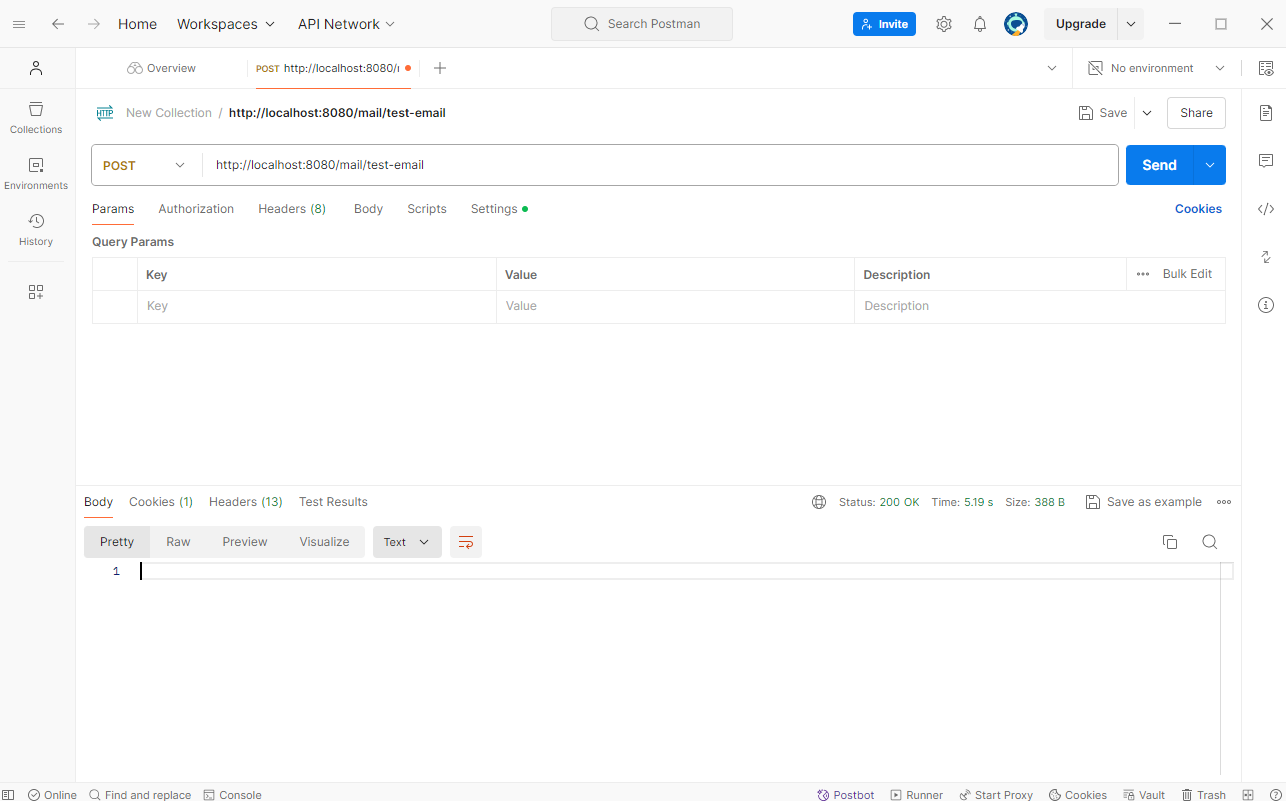This screenshot has height=801, width=1286.
Task: Switch to the Authorization tab
Action: coord(196,209)
